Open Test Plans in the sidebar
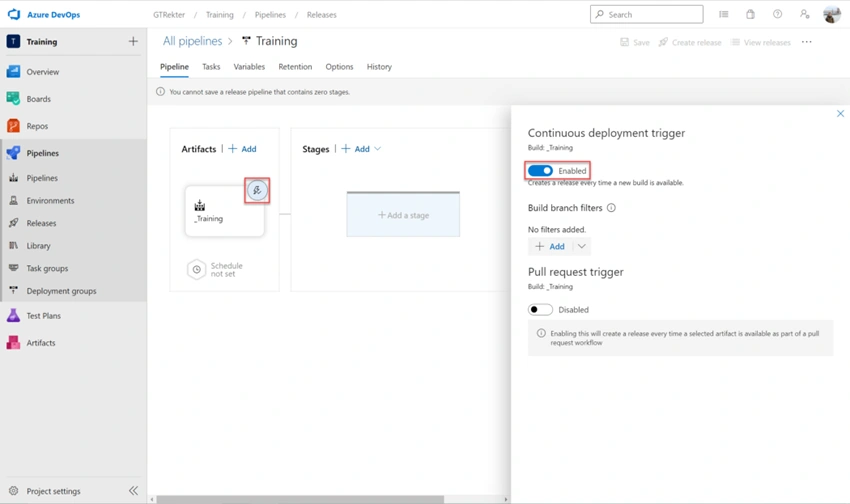Viewport: 850px width, 504px height. pos(43,315)
